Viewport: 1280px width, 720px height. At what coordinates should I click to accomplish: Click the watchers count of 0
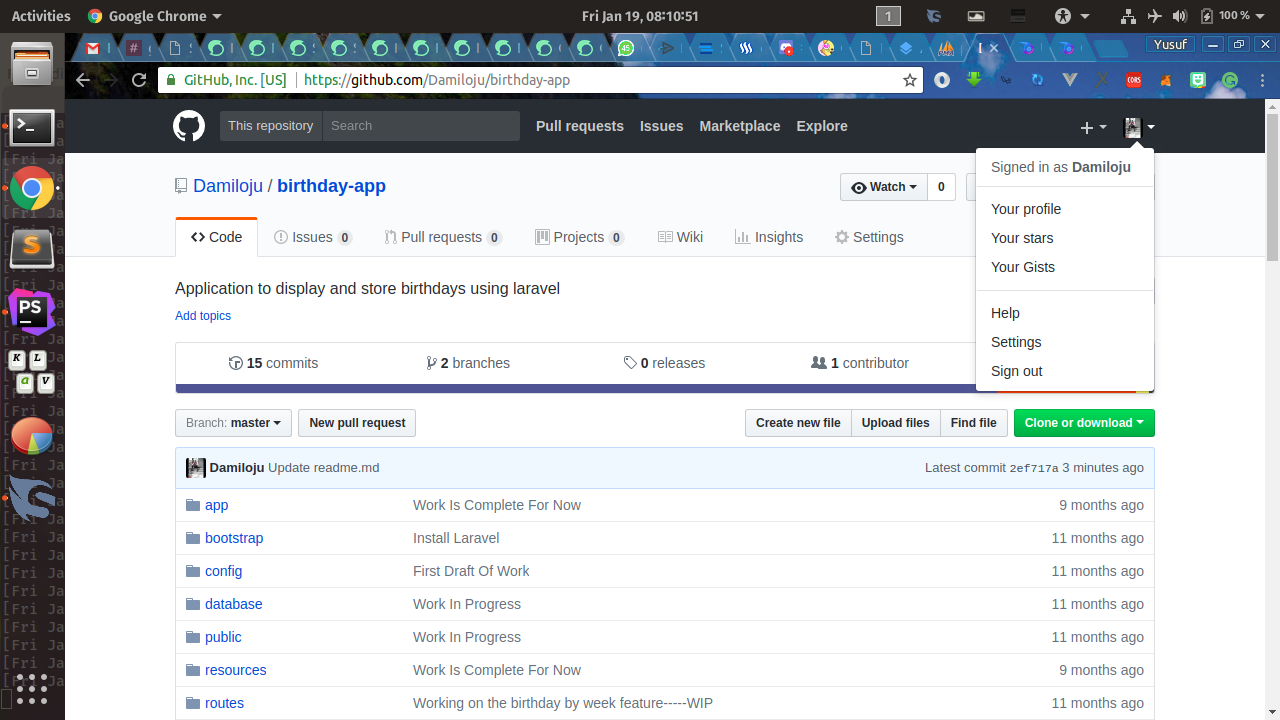(941, 187)
